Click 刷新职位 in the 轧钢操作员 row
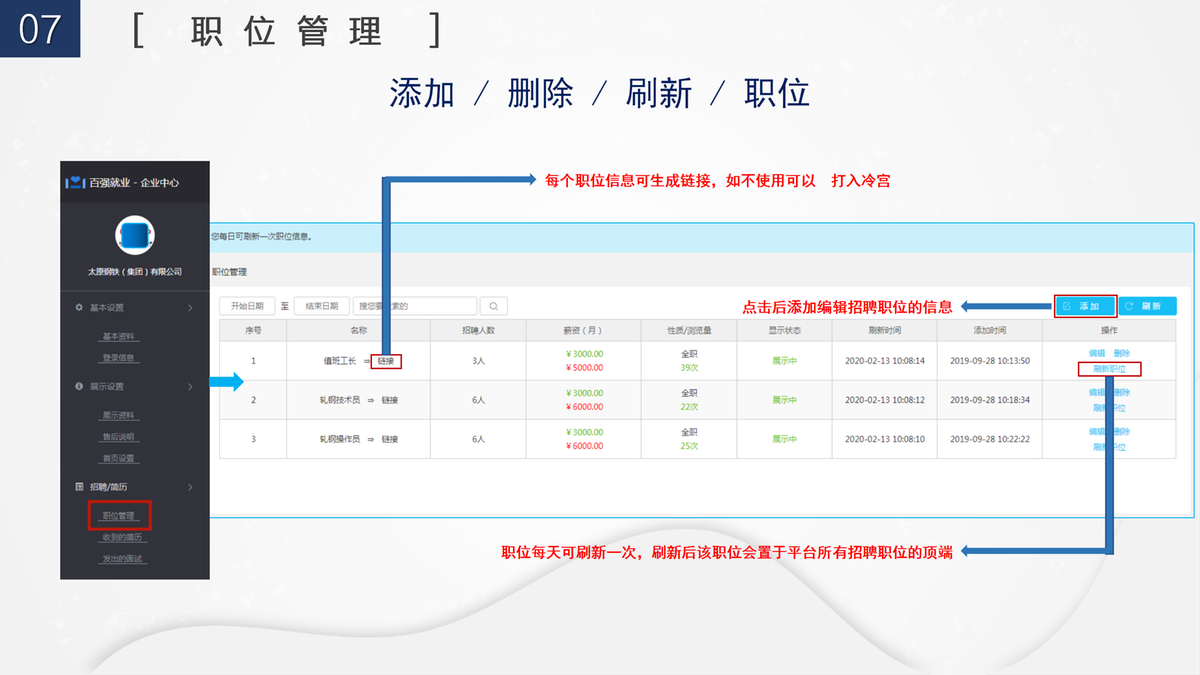 (x=1109, y=447)
